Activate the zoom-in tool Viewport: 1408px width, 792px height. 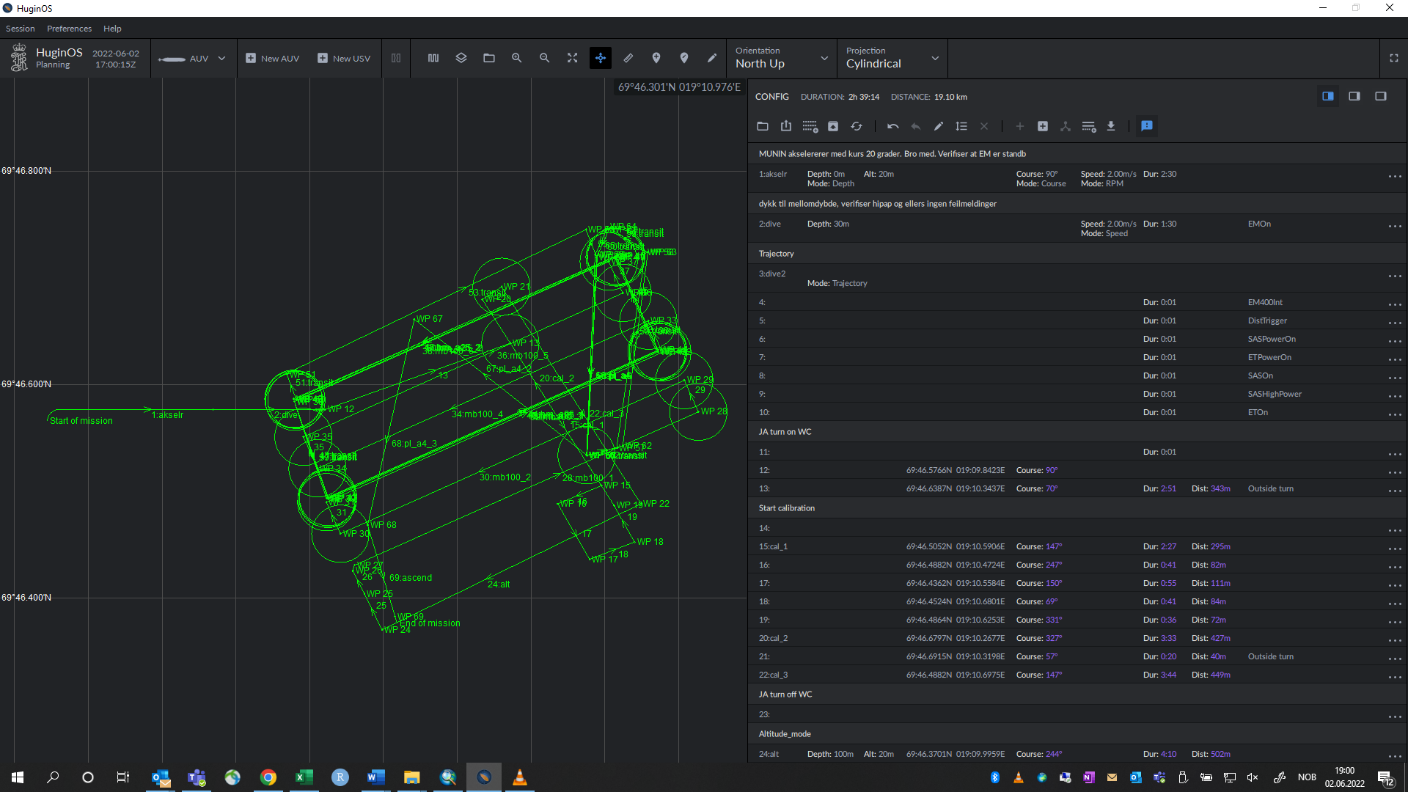(517, 58)
